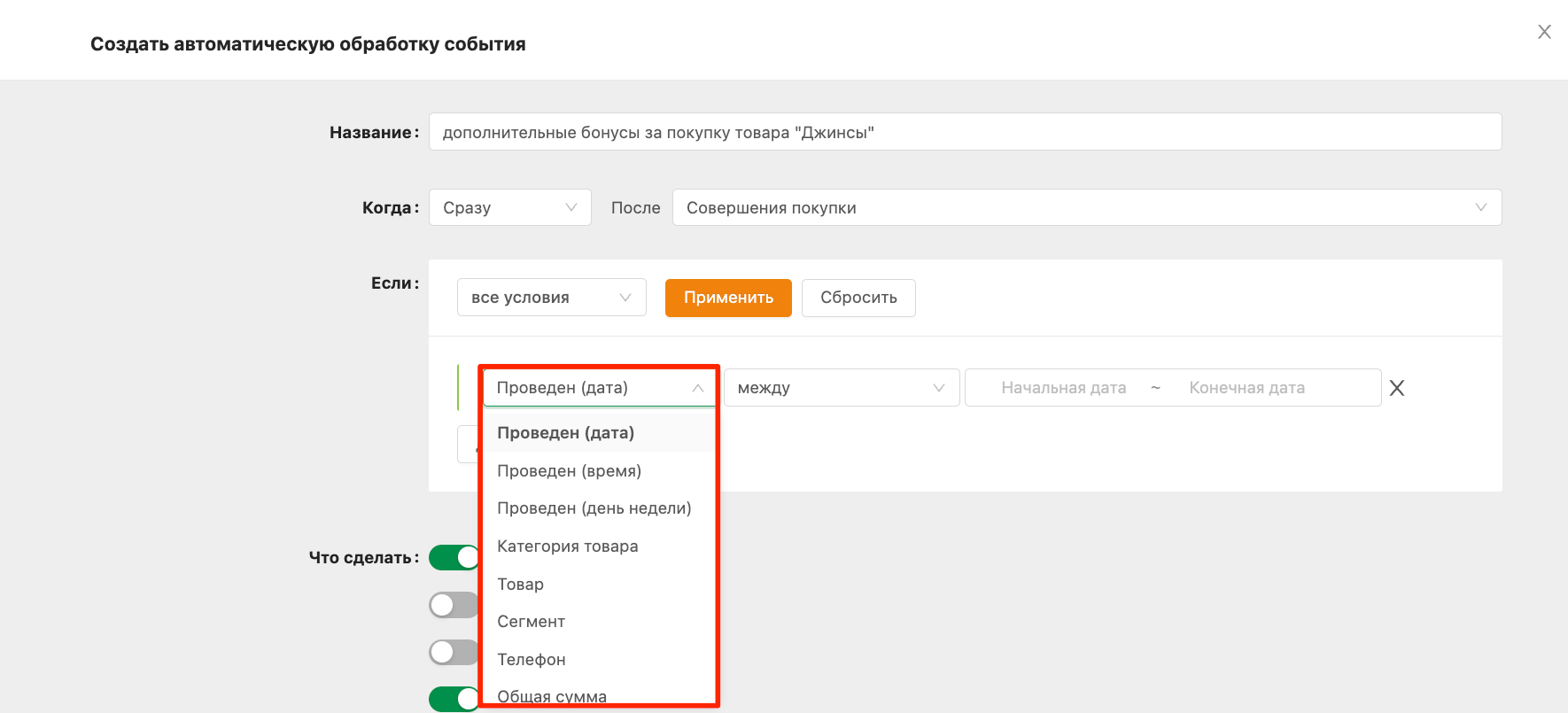This screenshot has width=1568, height=713.
Task: Disable the fourth green Что сделать toggle
Action: 454,699
